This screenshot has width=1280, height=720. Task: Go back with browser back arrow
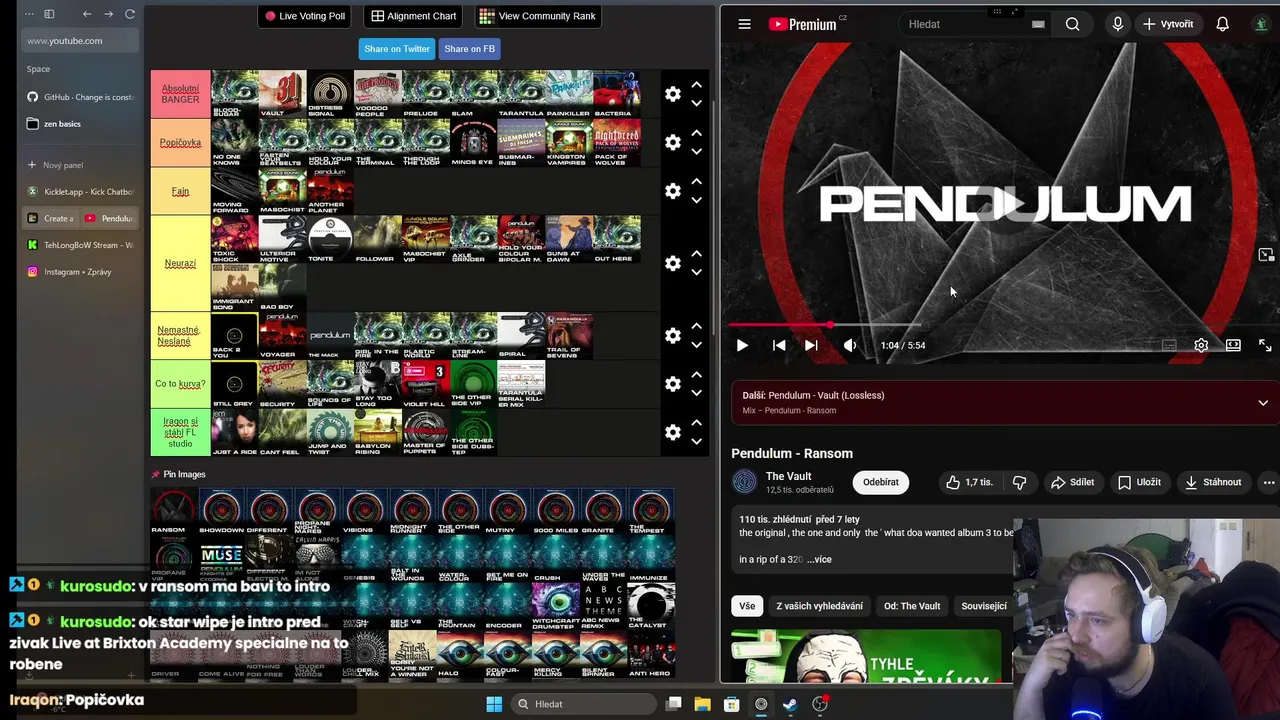point(87,14)
